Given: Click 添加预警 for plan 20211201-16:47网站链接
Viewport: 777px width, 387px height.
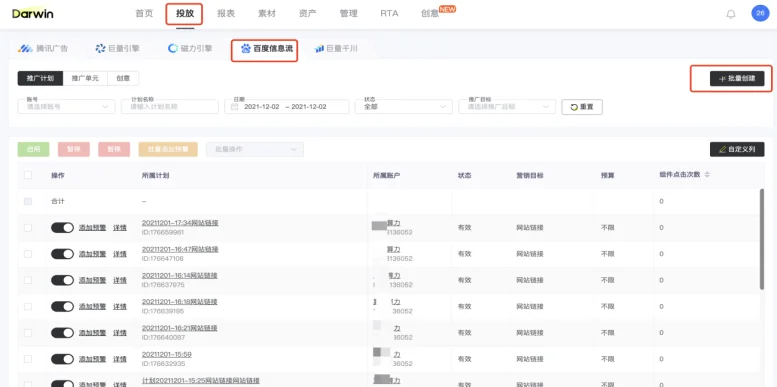Looking at the screenshot, I should (93, 254).
